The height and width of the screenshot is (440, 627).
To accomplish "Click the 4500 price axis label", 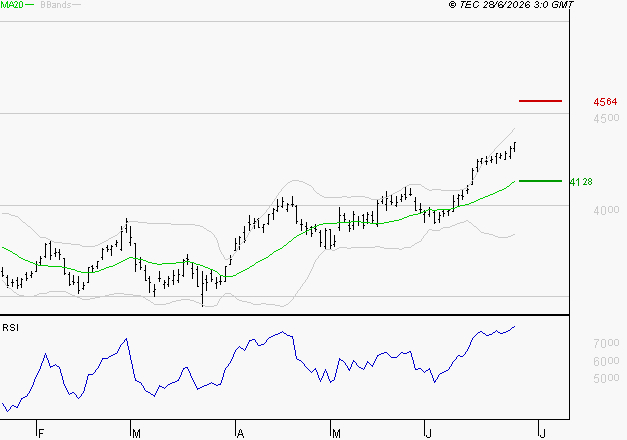I will (x=606, y=118).
